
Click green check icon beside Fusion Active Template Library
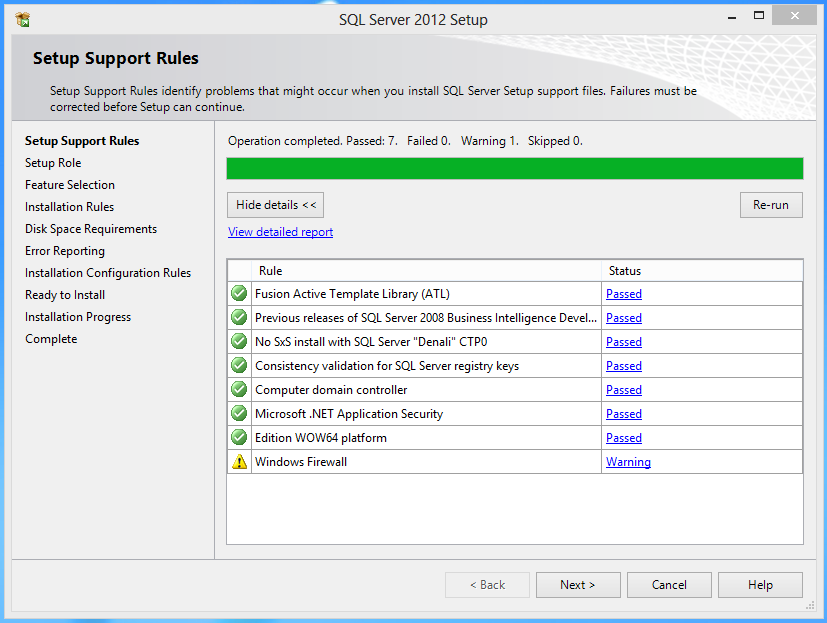pos(239,293)
